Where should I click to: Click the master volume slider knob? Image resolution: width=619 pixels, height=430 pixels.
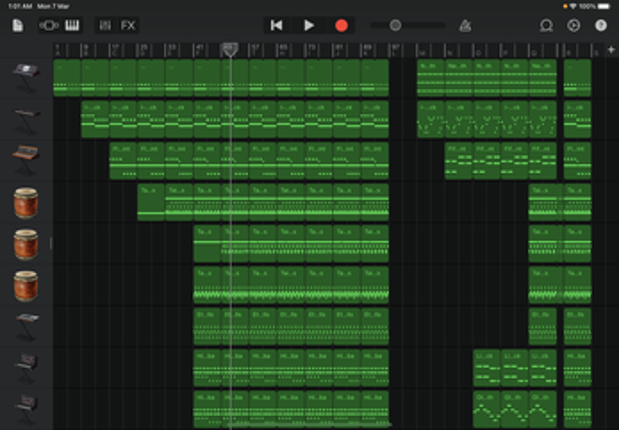395,25
